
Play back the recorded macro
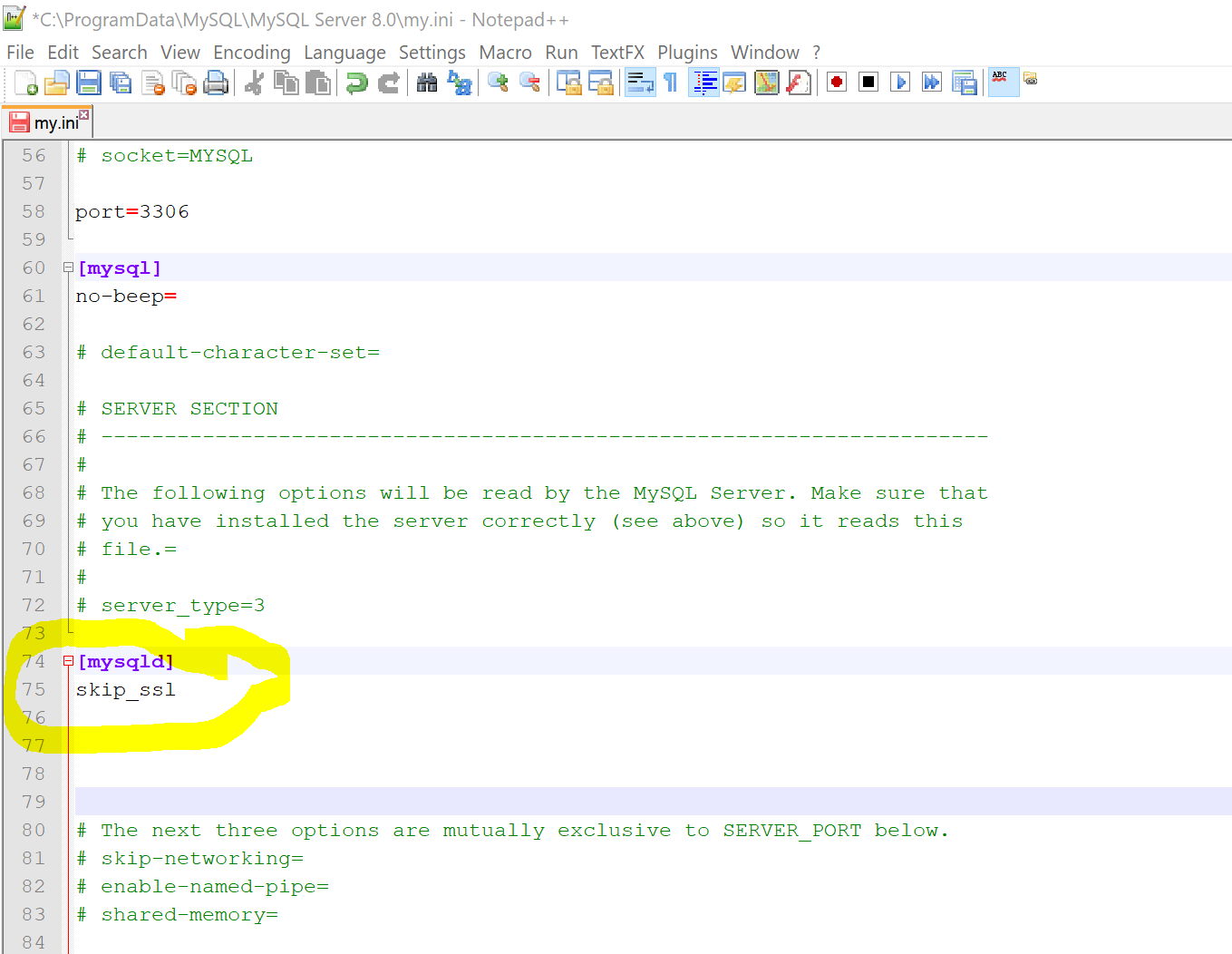pyautogui.click(x=900, y=83)
